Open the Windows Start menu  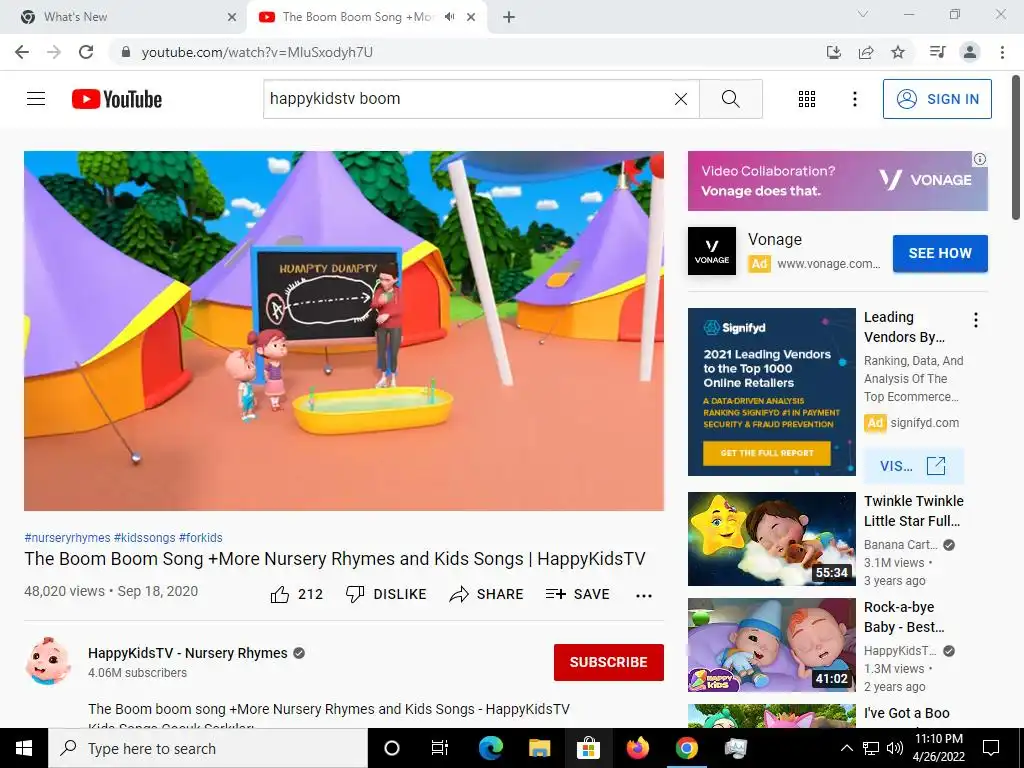(x=24, y=748)
